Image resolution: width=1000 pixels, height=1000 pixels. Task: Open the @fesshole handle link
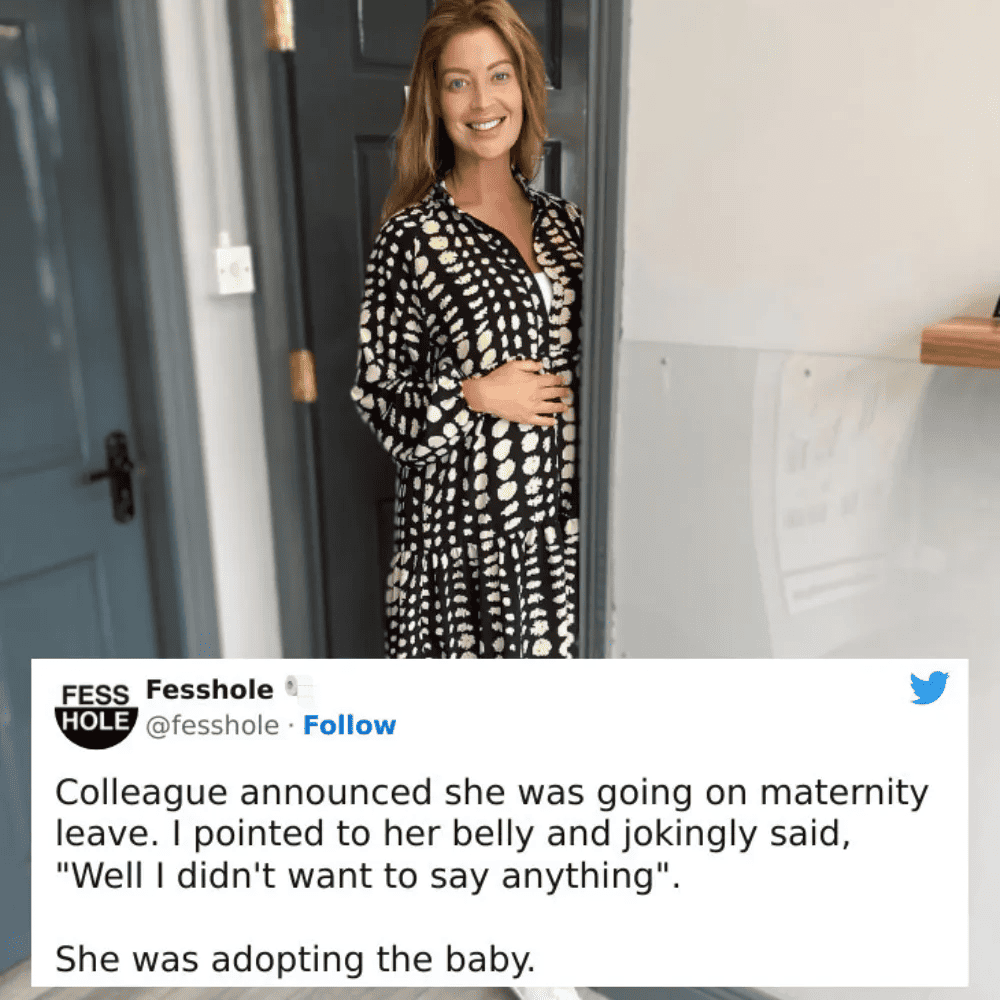(x=212, y=726)
